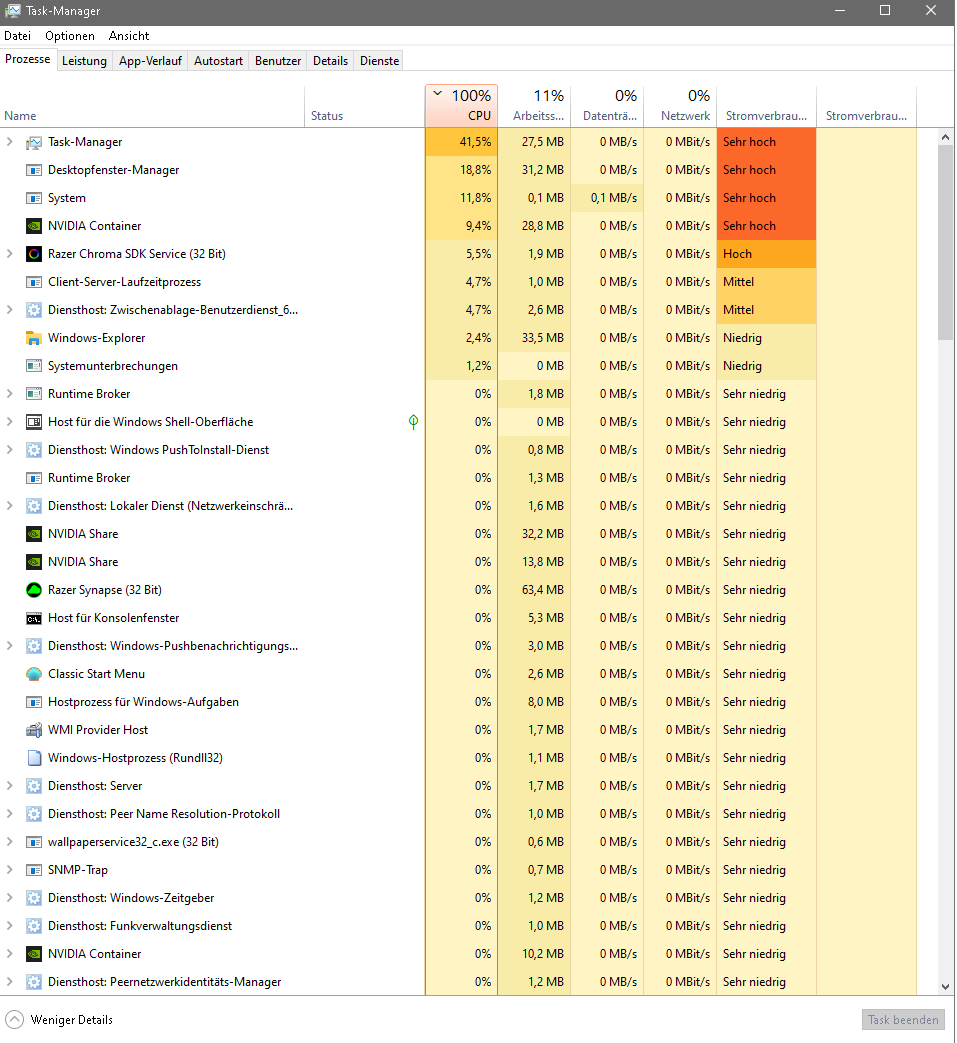Select the second NVIDIA Share 13,8 MB row
This screenshot has width=957, height=1043.
click(458, 562)
